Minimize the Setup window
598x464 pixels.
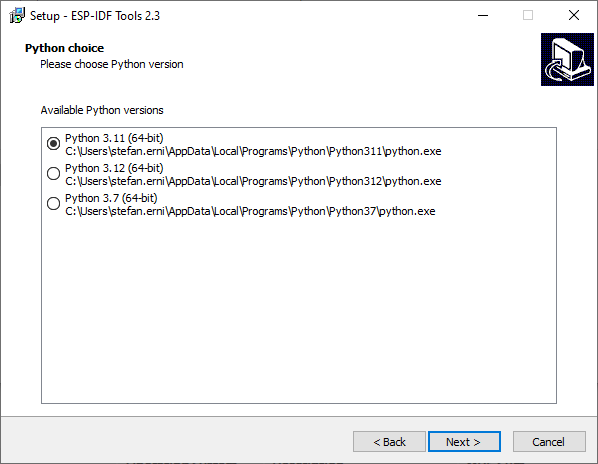click(483, 16)
